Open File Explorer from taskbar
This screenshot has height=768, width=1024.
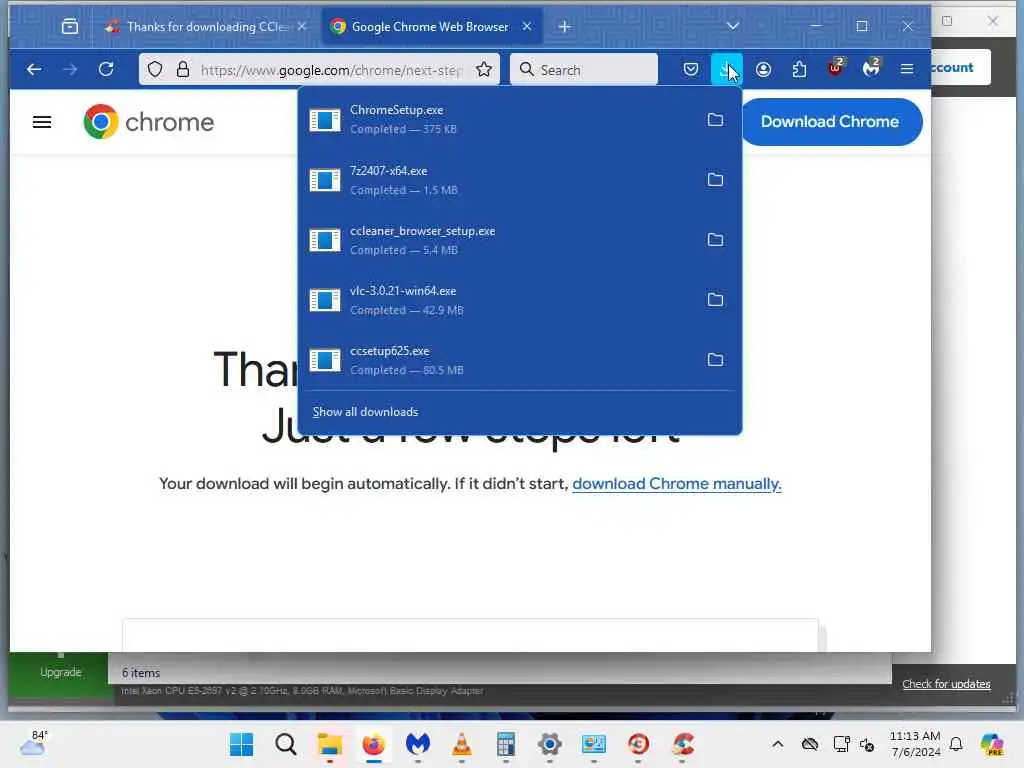pyautogui.click(x=330, y=744)
